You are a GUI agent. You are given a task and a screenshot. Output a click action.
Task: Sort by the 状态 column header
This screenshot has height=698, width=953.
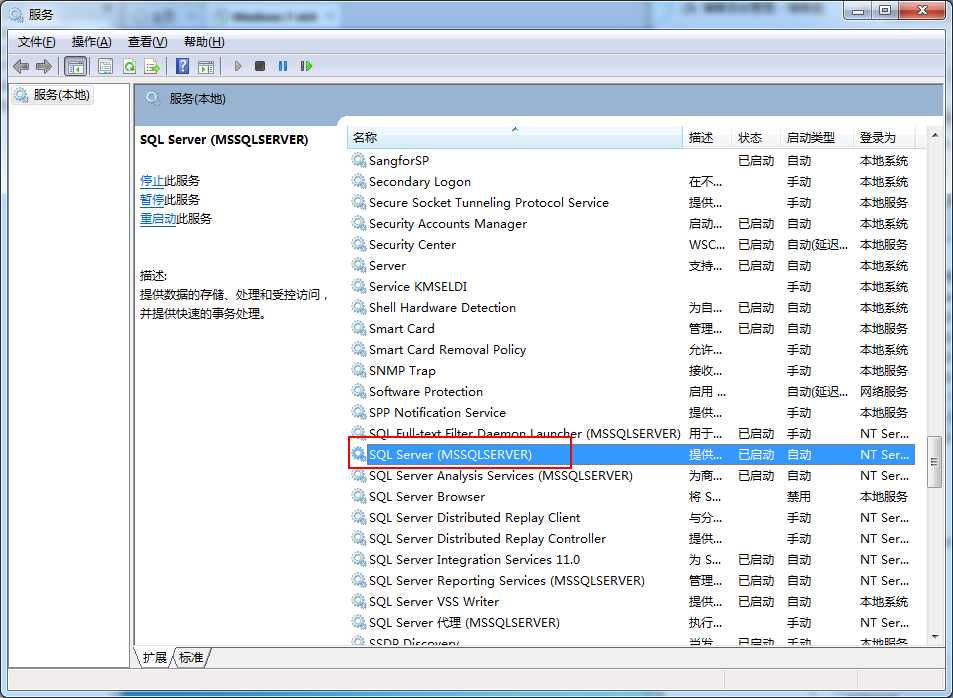(756, 137)
